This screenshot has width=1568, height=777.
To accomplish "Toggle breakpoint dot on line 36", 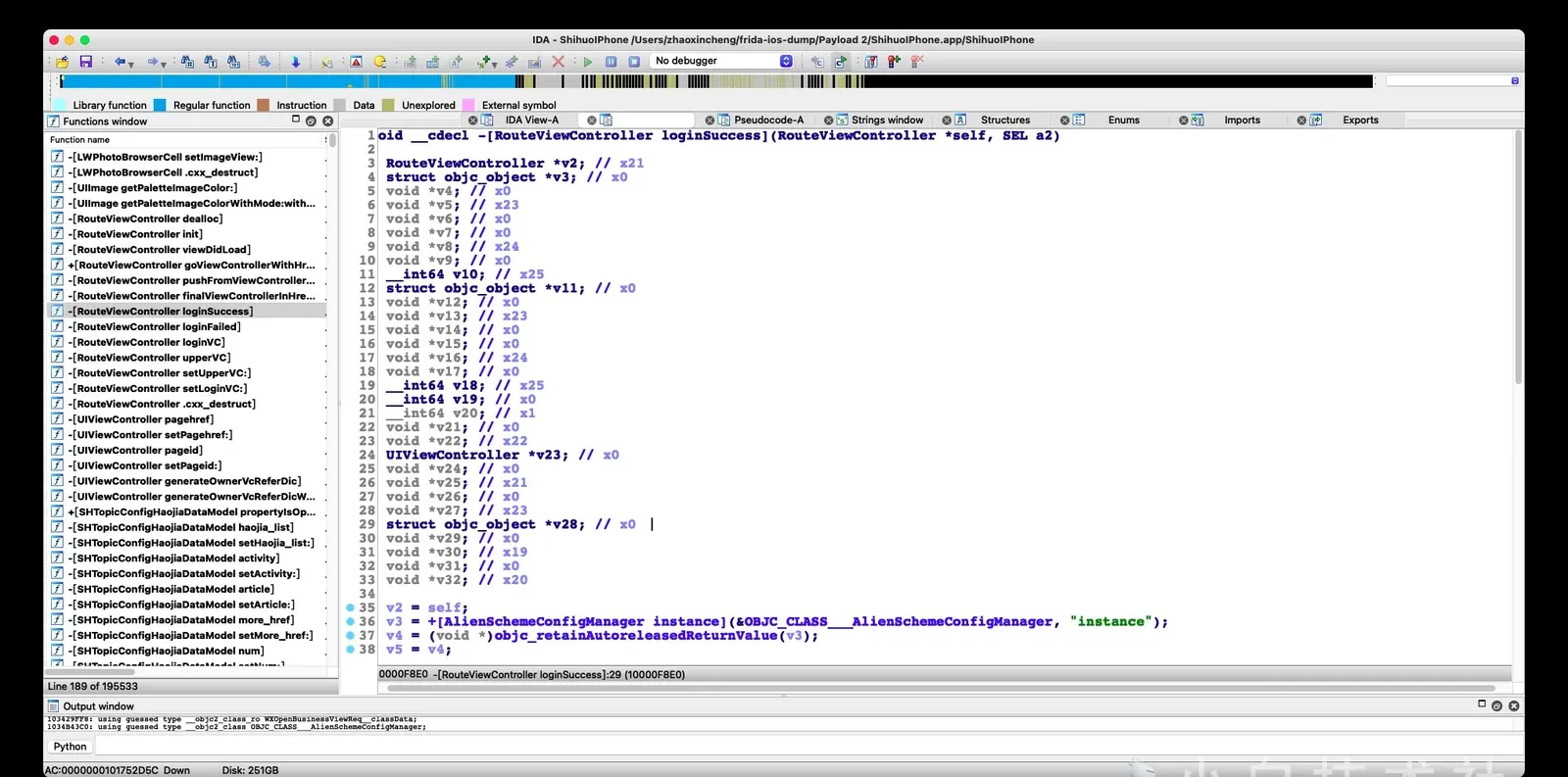I will pos(350,621).
